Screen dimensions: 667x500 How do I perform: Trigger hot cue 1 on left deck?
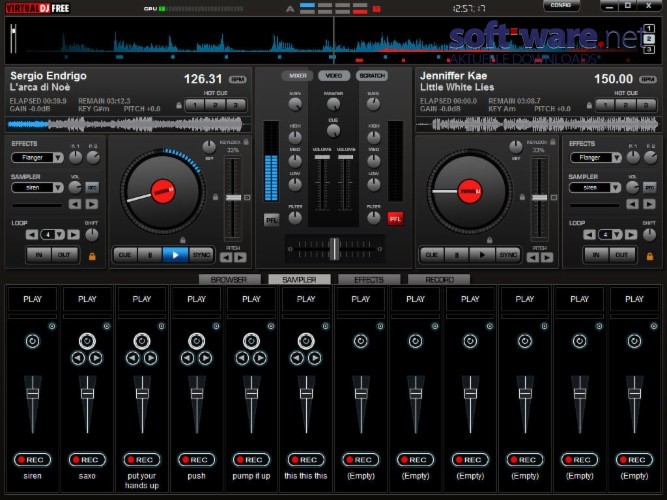(195, 105)
